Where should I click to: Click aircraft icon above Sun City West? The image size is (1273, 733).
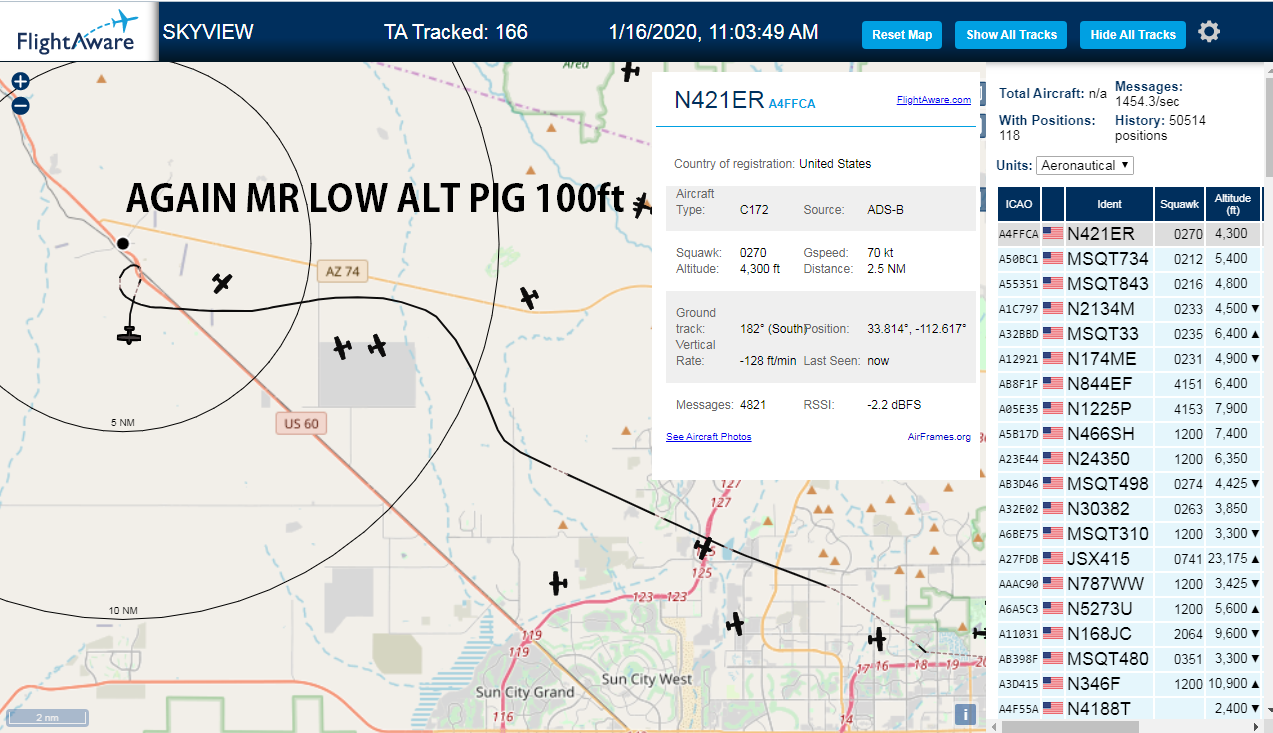tap(735, 624)
